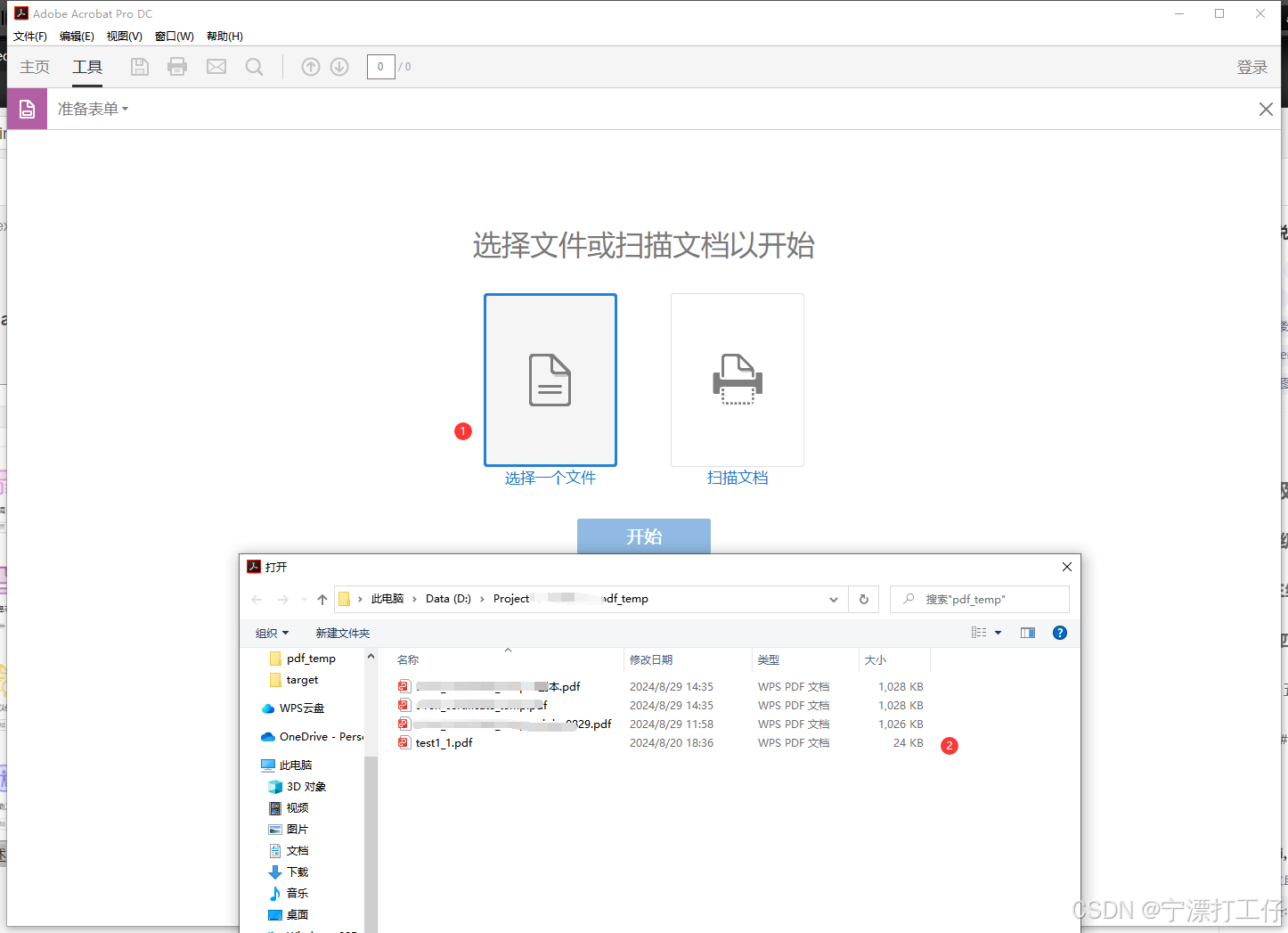Select 桌面 in navigation tree
The width and height of the screenshot is (1288, 933).
pyautogui.click(x=289, y=915)
